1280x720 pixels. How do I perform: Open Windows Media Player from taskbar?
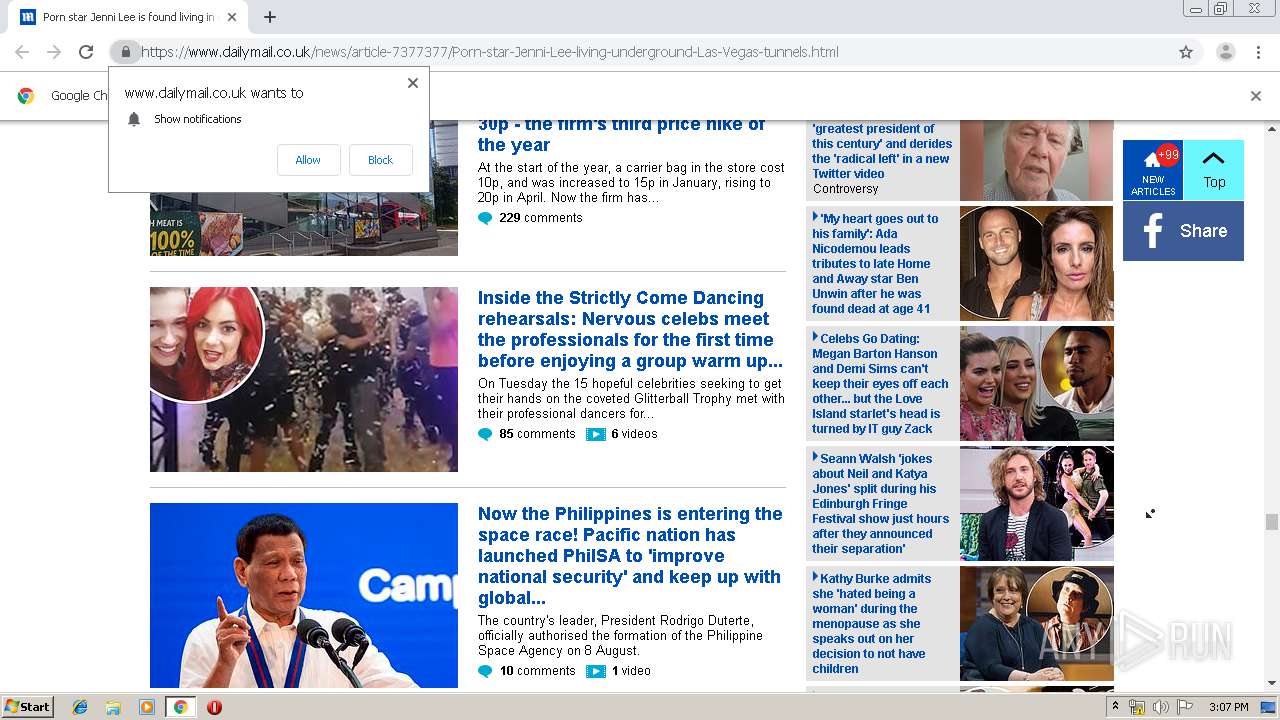(x=147, y=707)
